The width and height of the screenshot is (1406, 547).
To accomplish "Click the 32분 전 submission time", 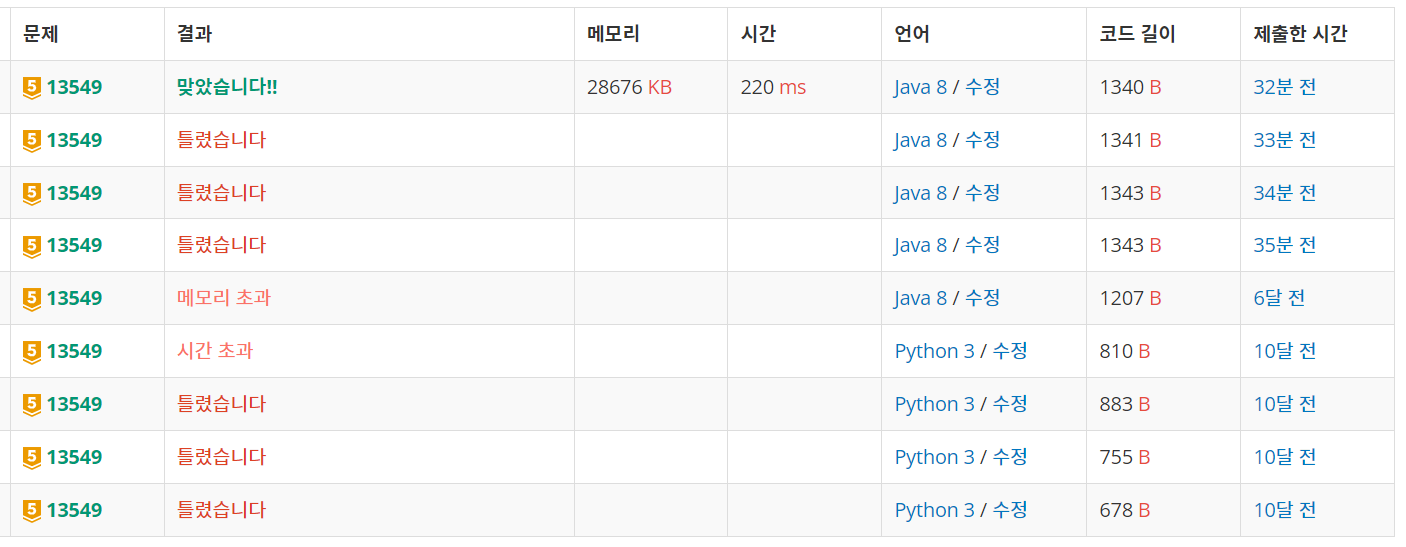I will [x=1285, y=87].
